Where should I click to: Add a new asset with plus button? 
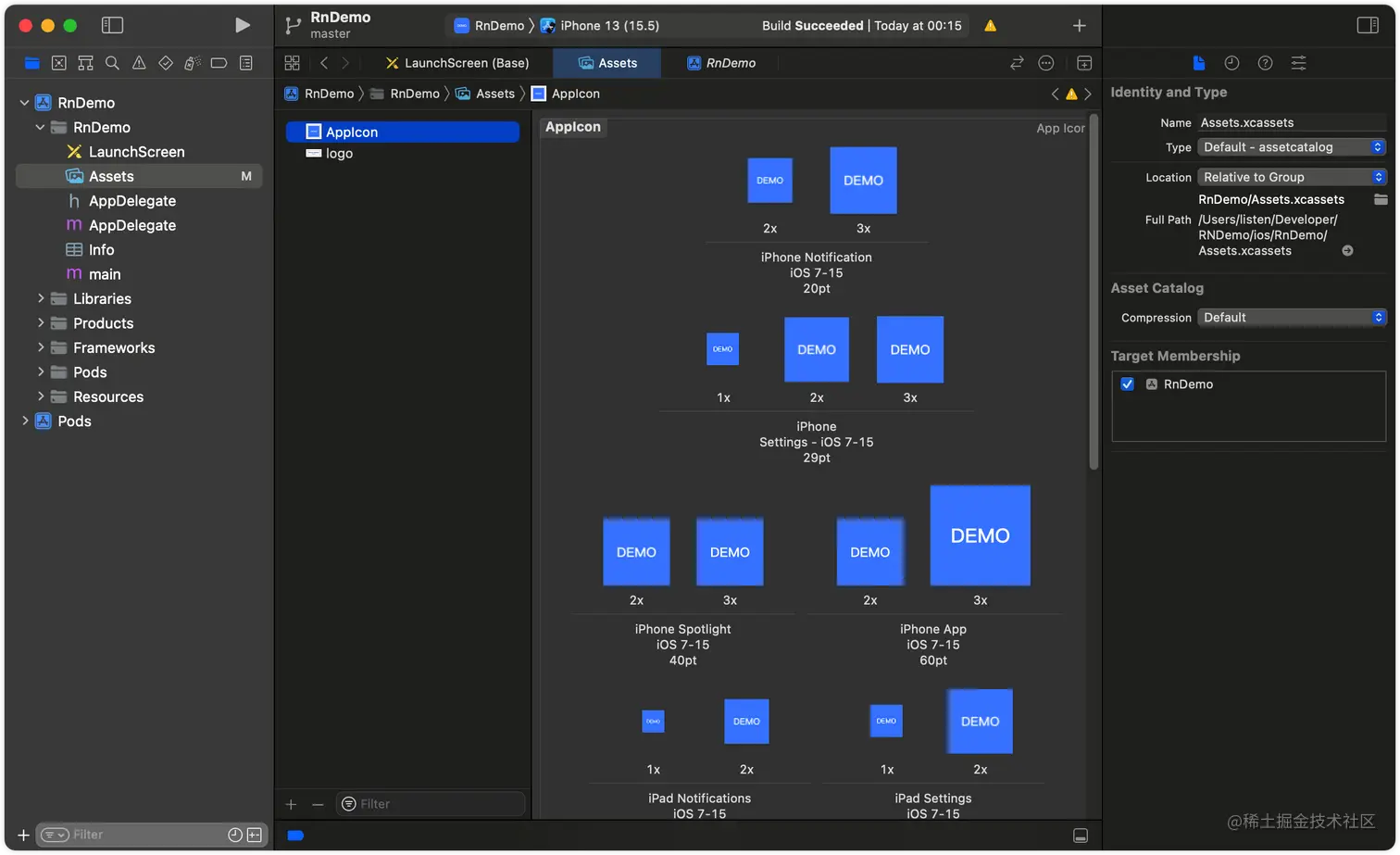tap(291, 804)
